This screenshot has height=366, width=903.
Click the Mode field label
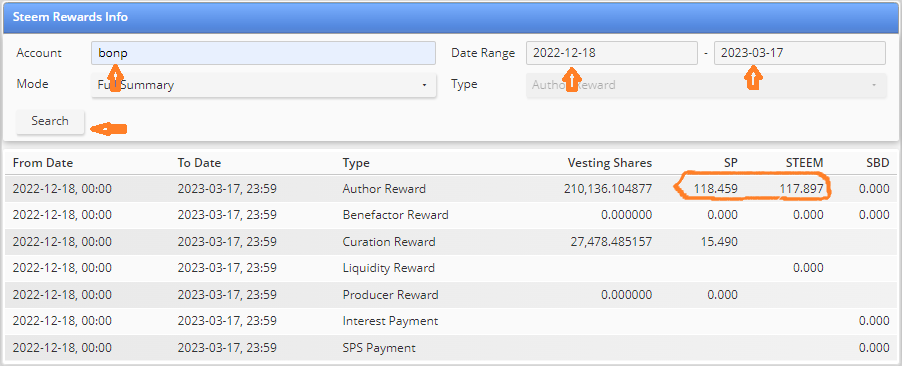(x=32, y=84)
